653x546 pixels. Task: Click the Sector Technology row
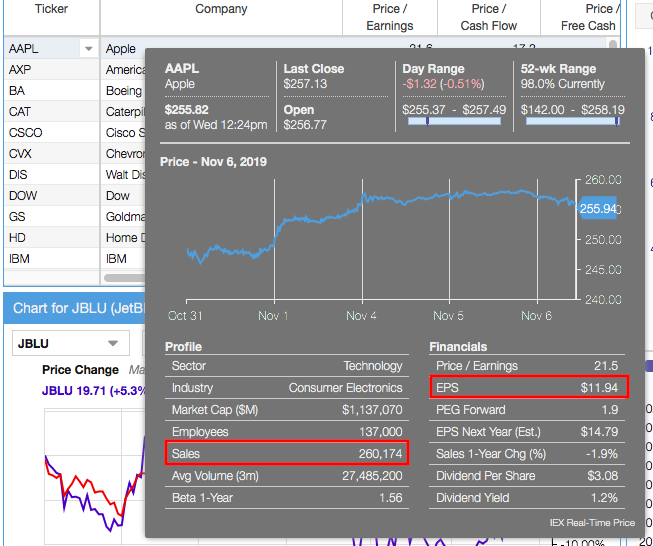click(287, 366)
